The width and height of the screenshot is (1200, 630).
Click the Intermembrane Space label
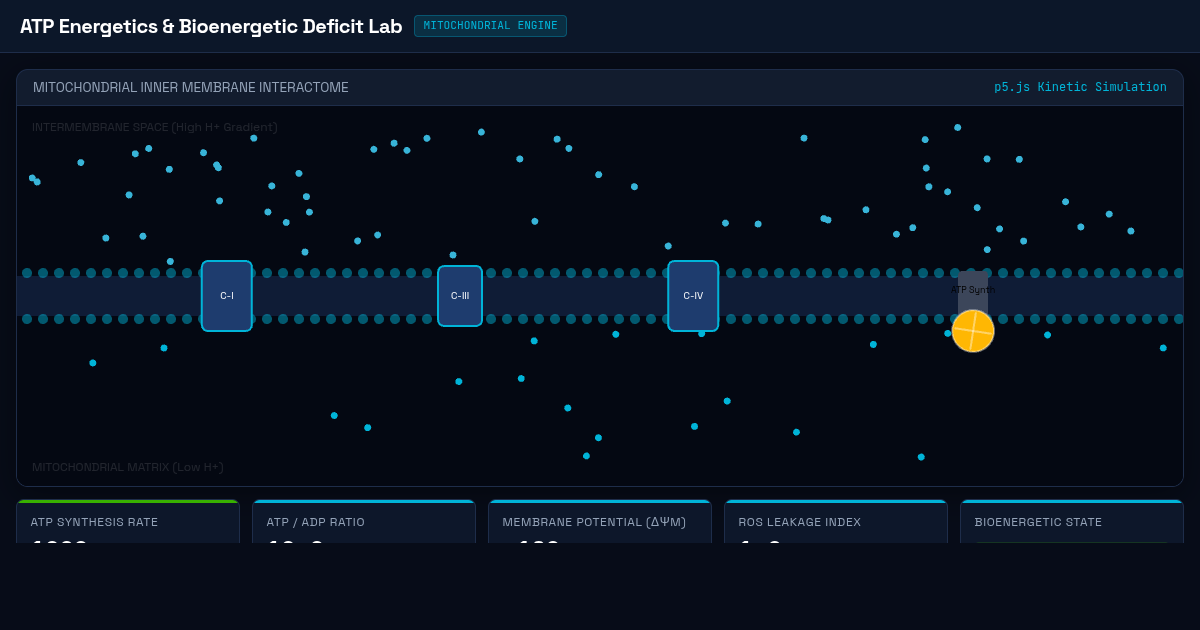(x=155, y=127)
